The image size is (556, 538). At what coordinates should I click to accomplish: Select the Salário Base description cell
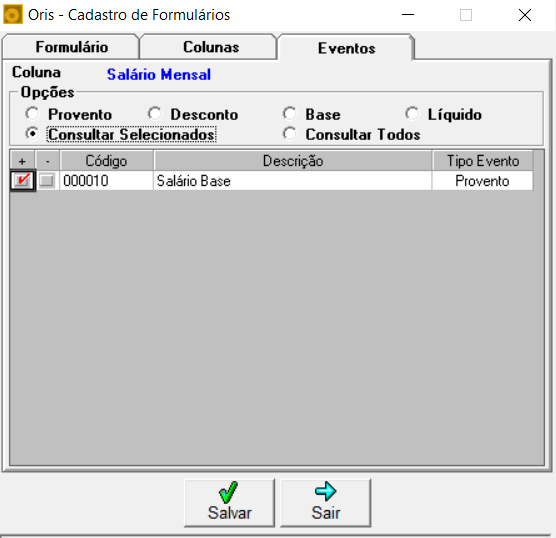293,181
